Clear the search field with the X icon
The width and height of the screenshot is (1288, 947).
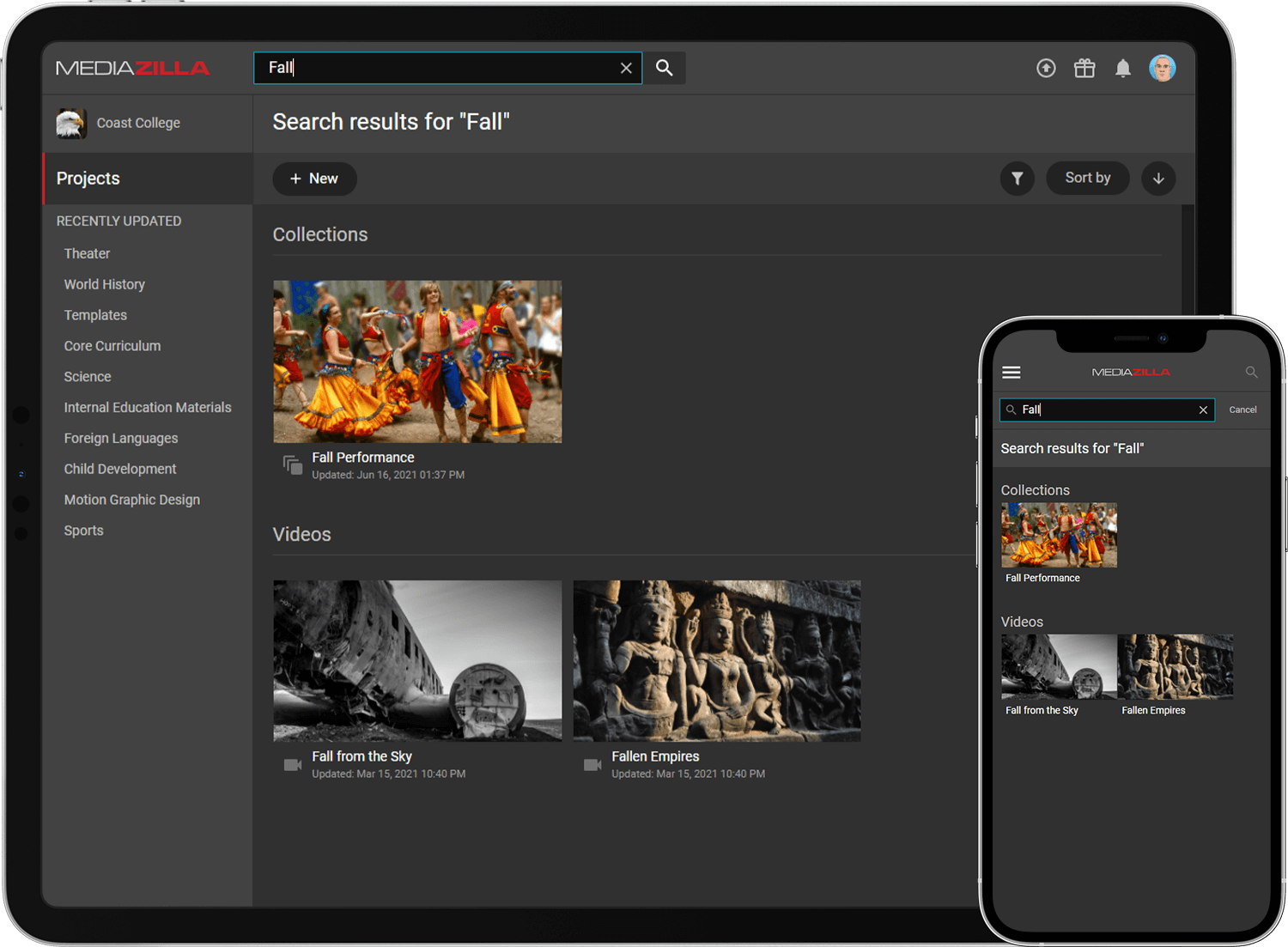[626, 68]
